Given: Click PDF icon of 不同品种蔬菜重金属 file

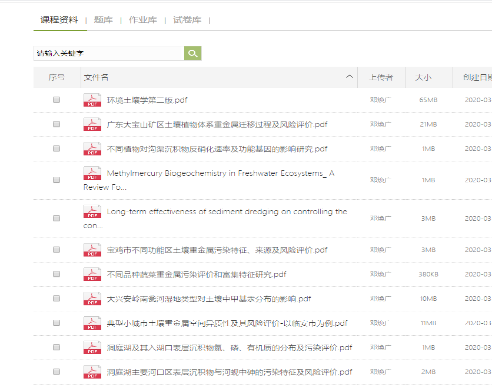Looking at the screenshot, I should pos(92,274).
